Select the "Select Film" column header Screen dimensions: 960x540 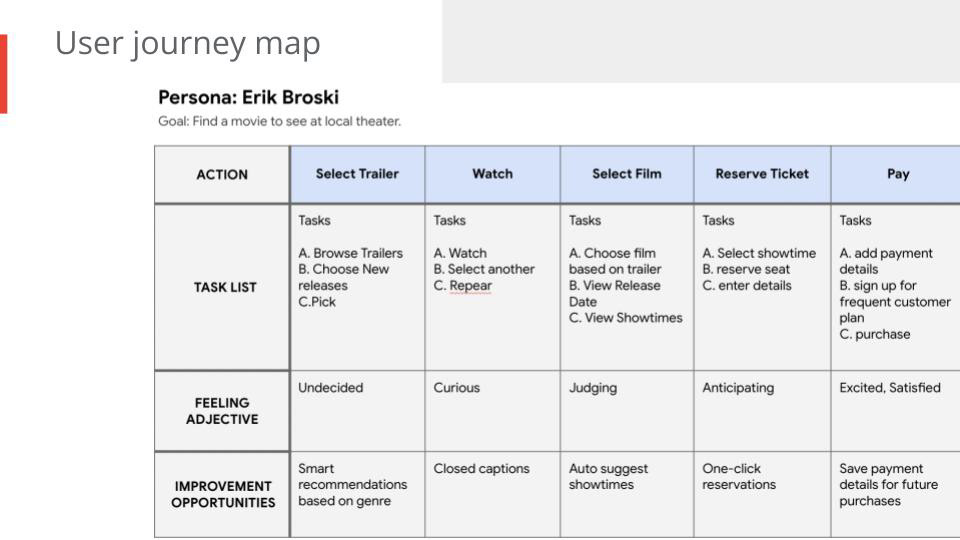627,174
